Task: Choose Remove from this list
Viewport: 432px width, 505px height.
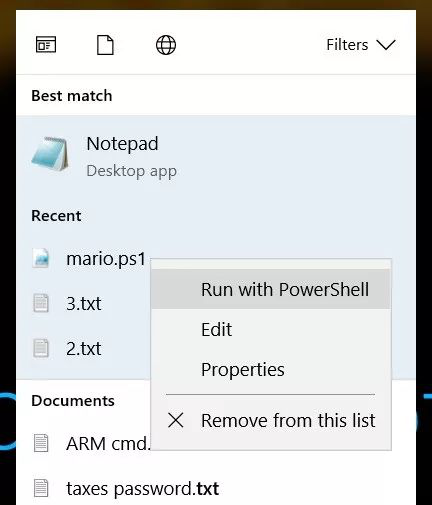Action: tap(270, 420)
